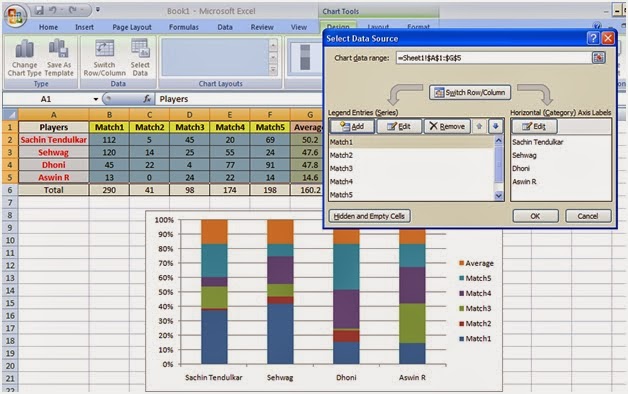Viewport: 628px width, 394px height.
Task: Click Sehwag in axis labels list
Action: (524, 155)
